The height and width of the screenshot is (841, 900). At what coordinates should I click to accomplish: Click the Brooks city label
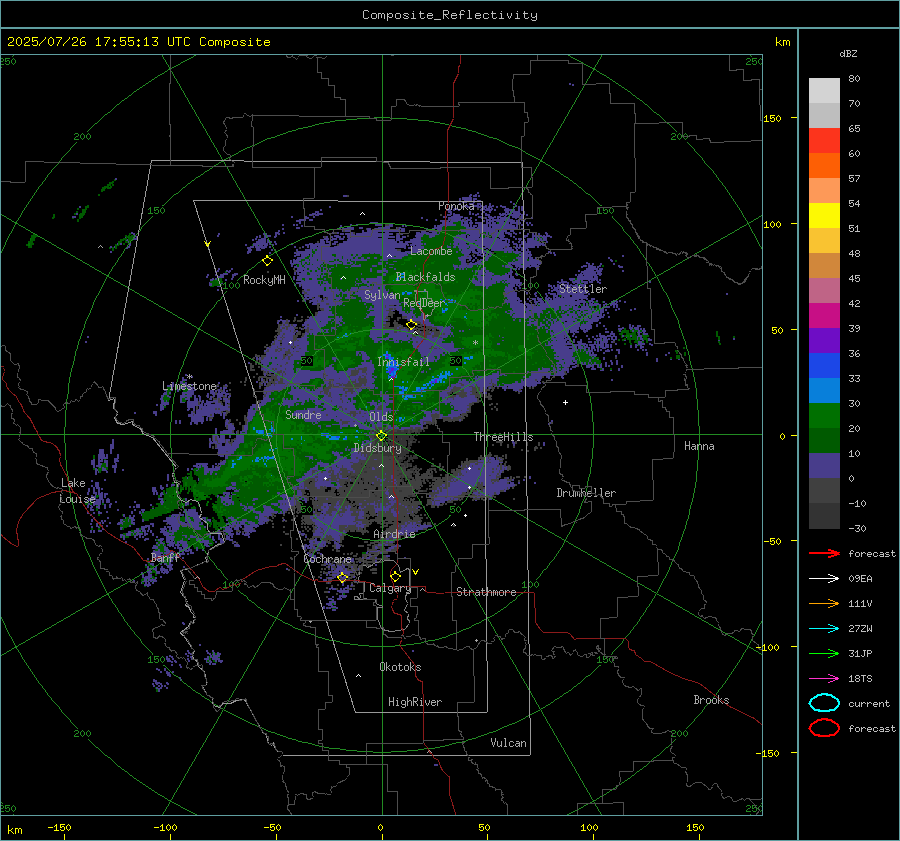(711, 700)
